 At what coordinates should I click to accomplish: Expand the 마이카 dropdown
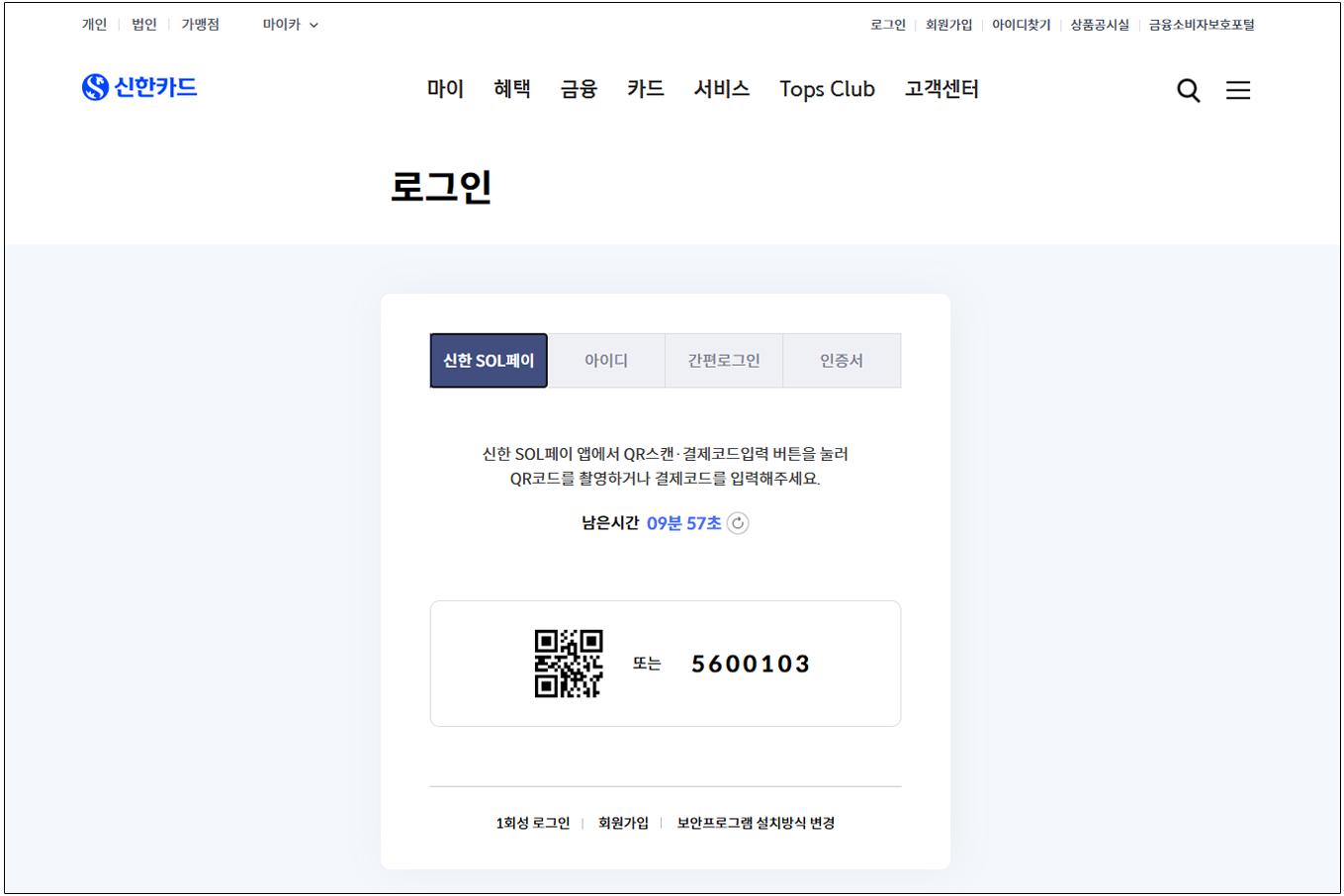291,25
